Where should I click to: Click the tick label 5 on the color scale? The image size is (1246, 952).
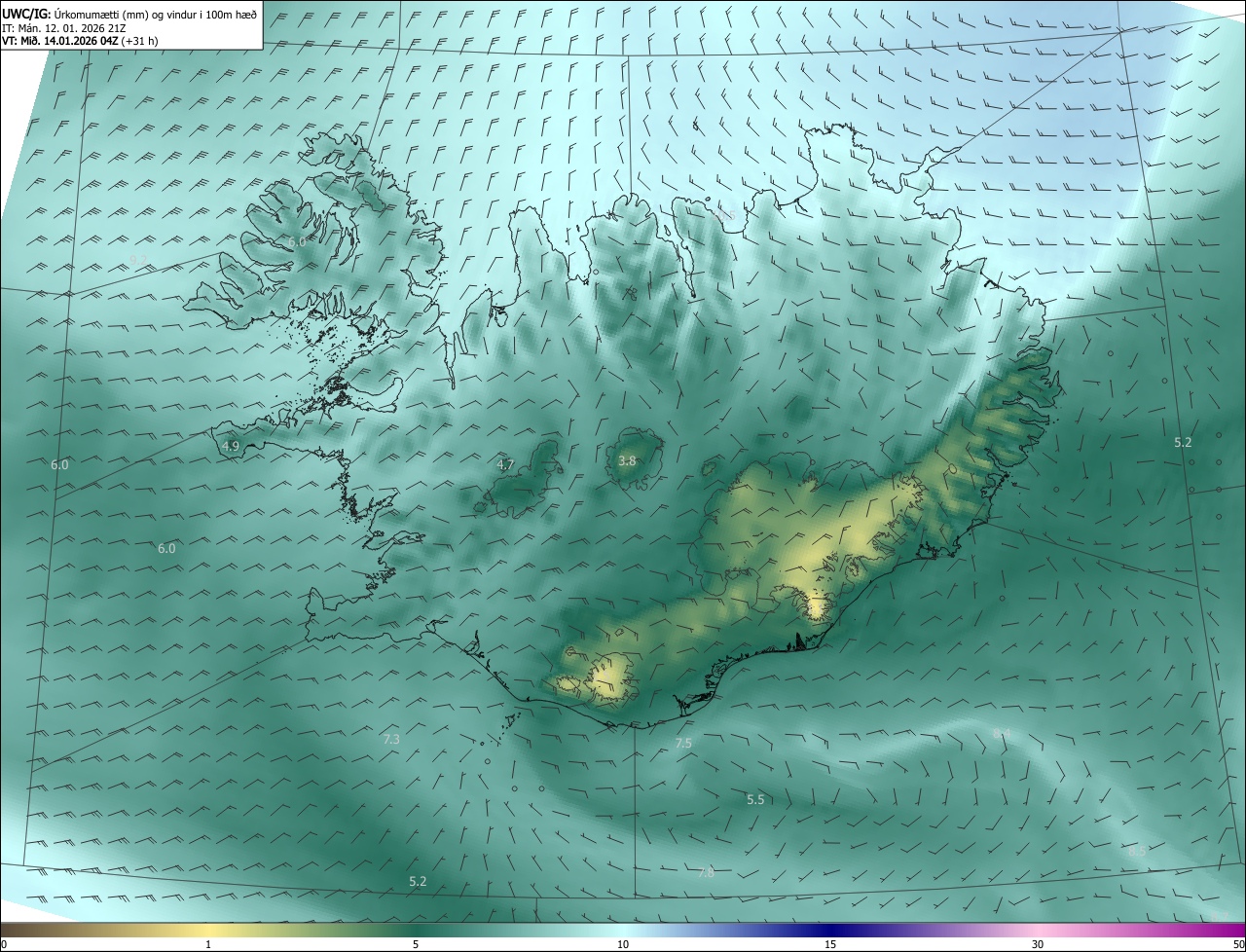(416, 944)
